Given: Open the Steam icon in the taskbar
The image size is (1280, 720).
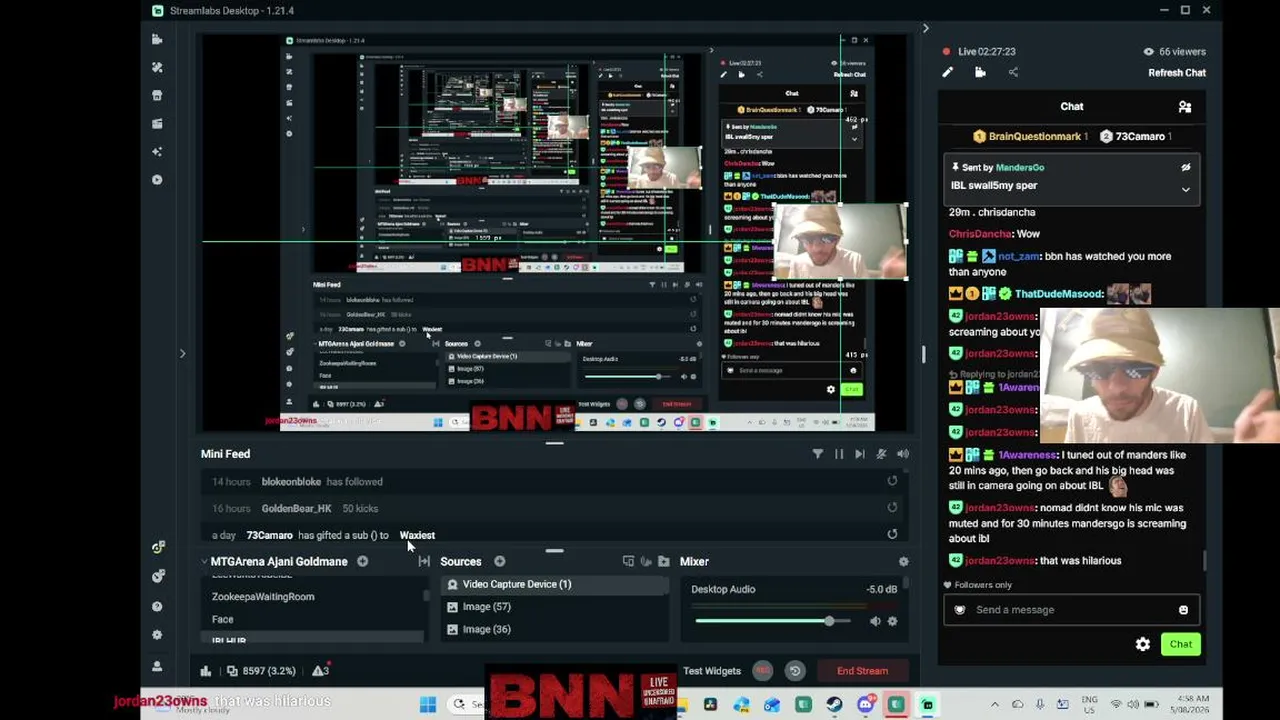Looking at the screenshot, I should pos(834,705).
